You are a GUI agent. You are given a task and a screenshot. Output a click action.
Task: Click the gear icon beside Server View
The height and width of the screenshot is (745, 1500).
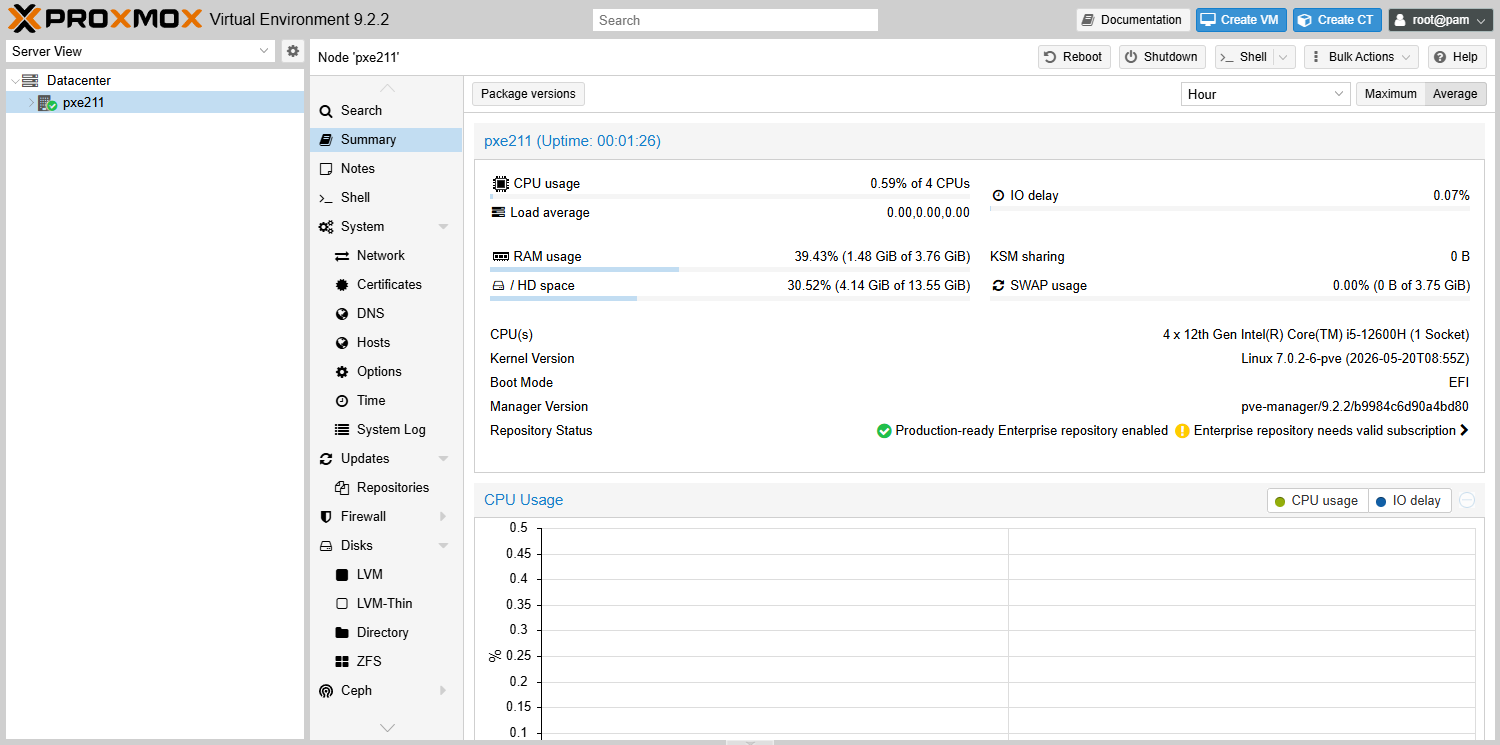tap(292, 51)
